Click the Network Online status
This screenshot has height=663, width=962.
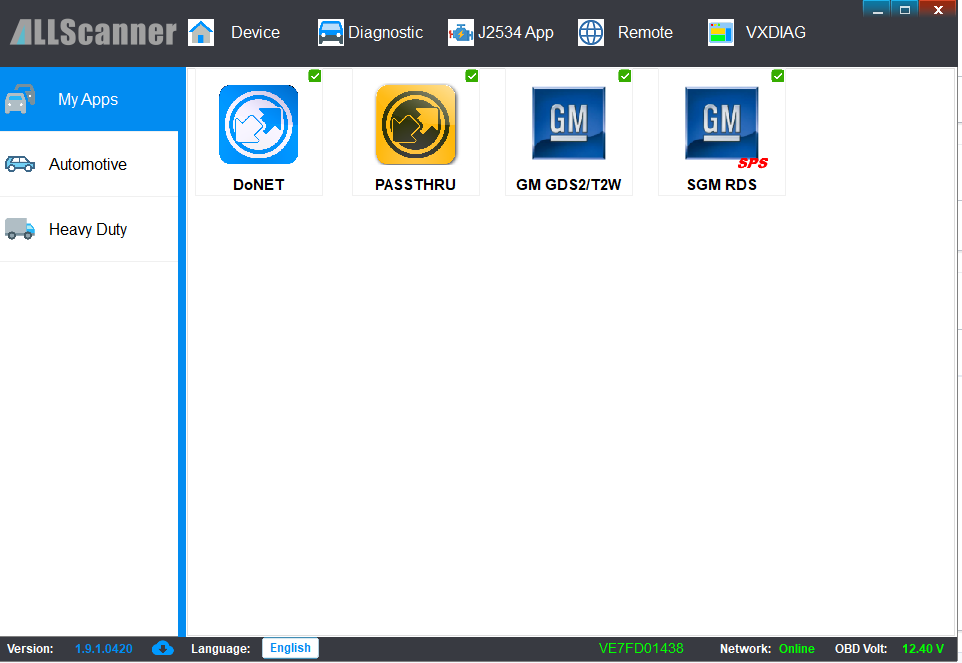click(767, 649)
